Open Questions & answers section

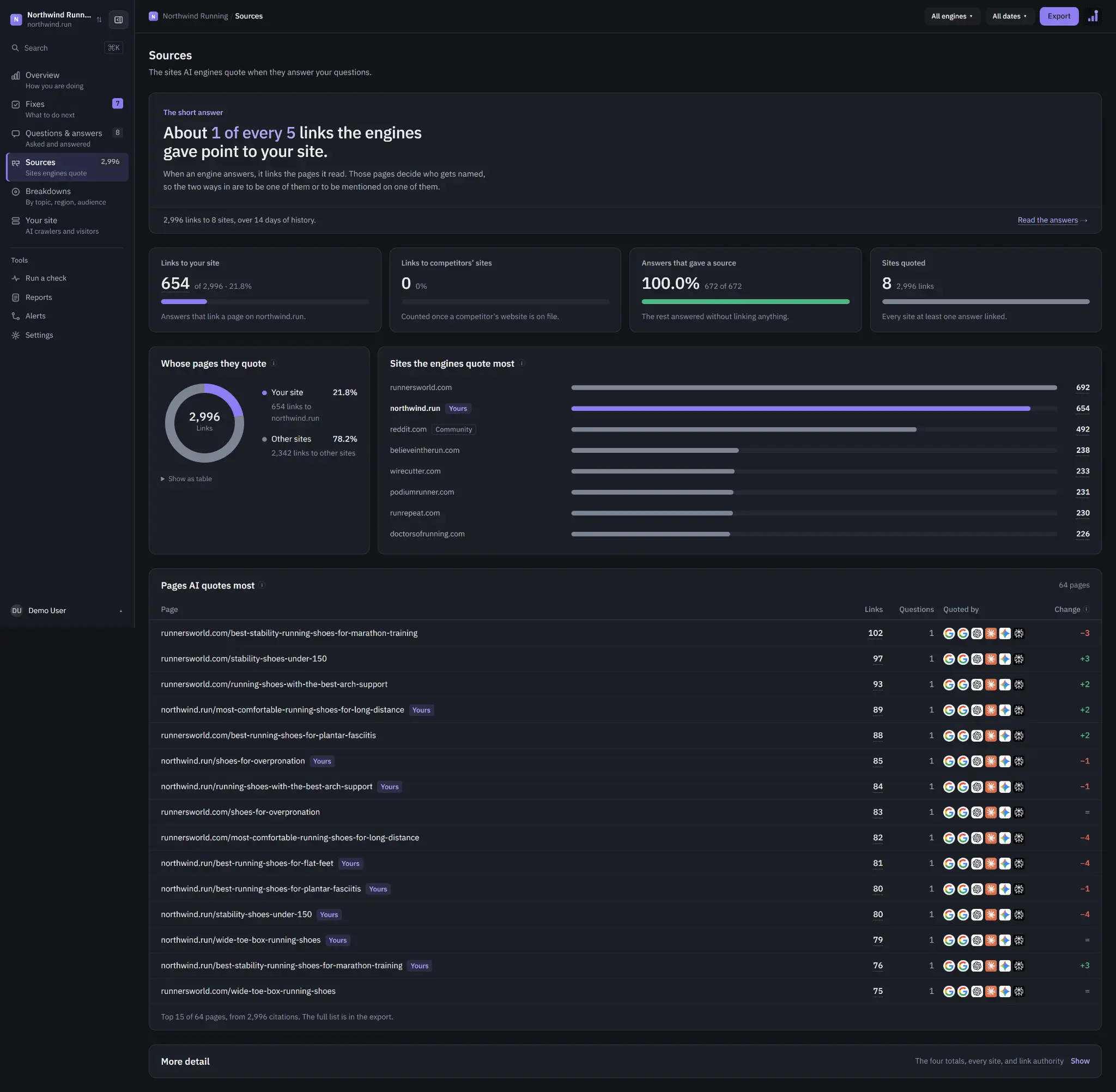point(67,138)
